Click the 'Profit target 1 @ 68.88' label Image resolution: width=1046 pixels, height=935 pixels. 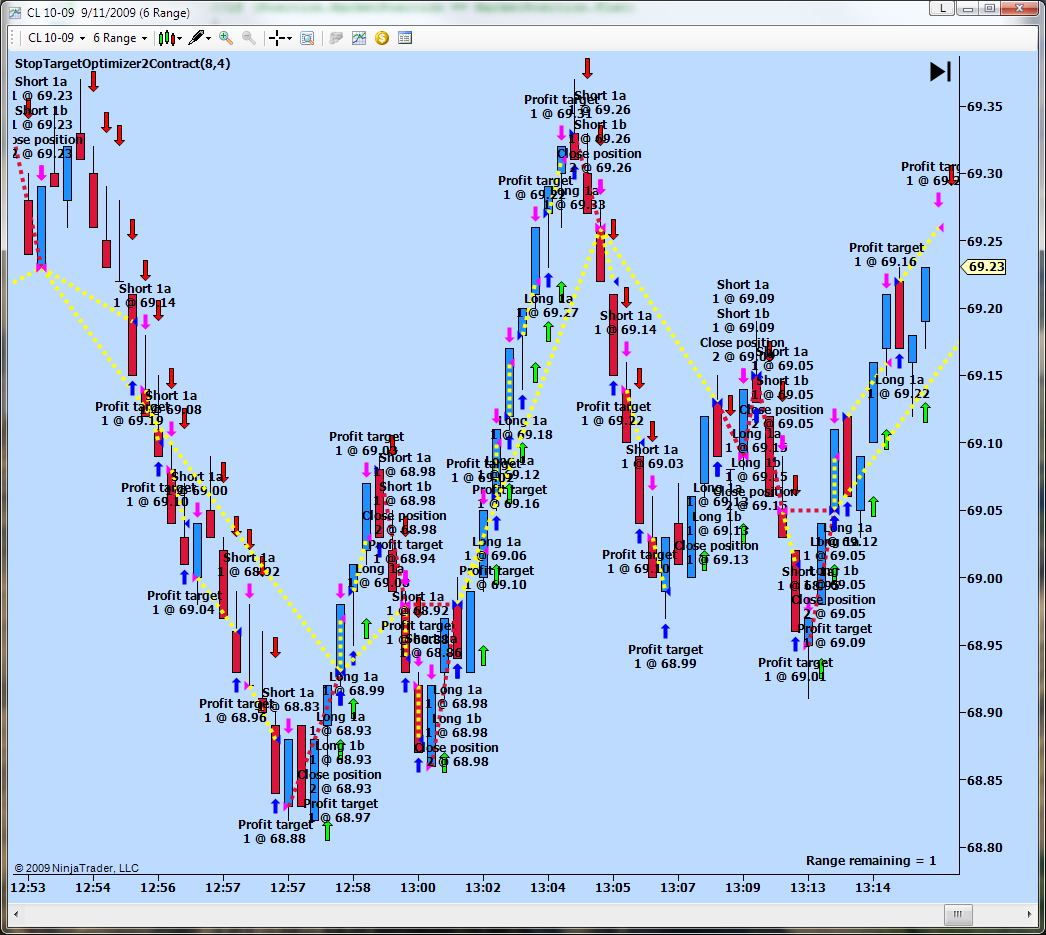pos(275,832)
